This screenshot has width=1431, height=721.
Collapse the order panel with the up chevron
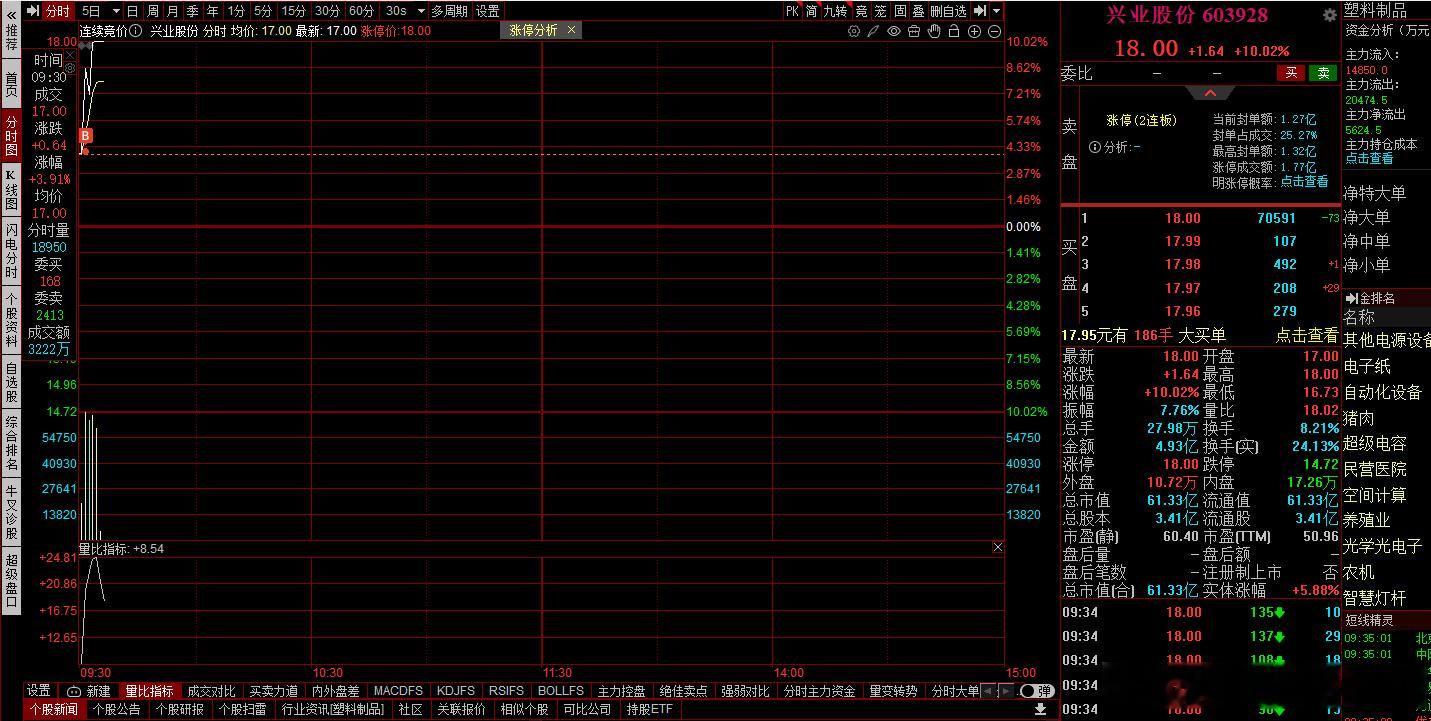click(1210, 93)
